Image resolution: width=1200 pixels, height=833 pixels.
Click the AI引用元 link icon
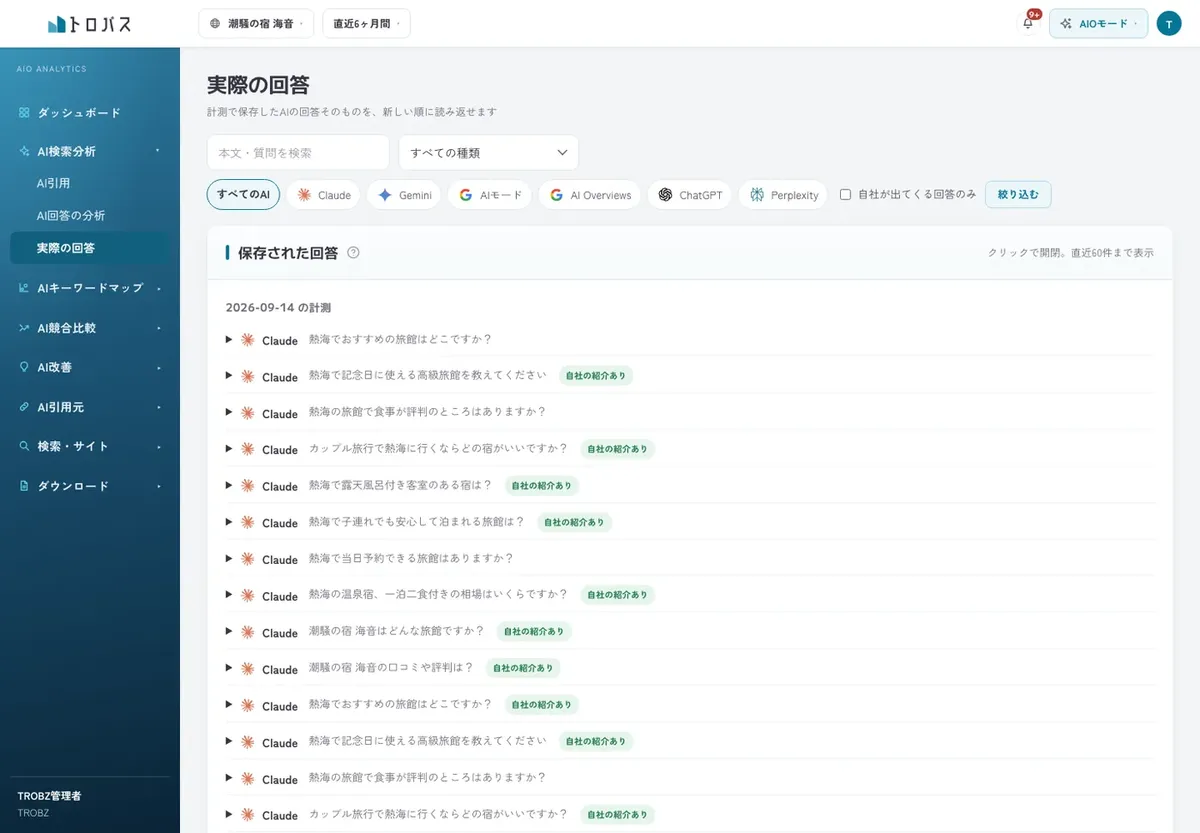click(x=24, y=407)
